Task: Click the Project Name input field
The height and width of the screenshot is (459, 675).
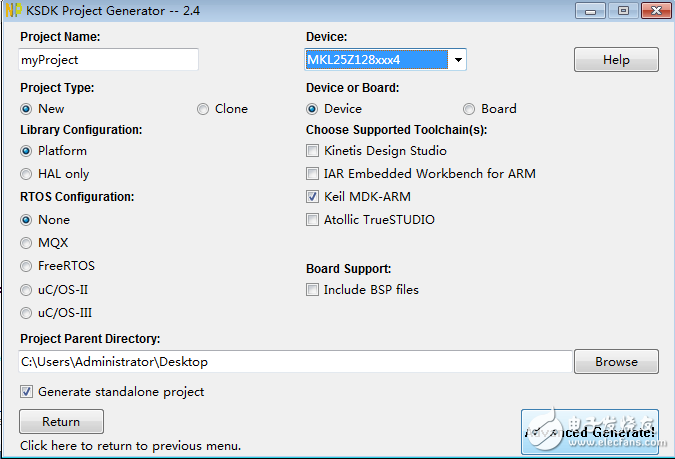Action: tap(108, 59)
